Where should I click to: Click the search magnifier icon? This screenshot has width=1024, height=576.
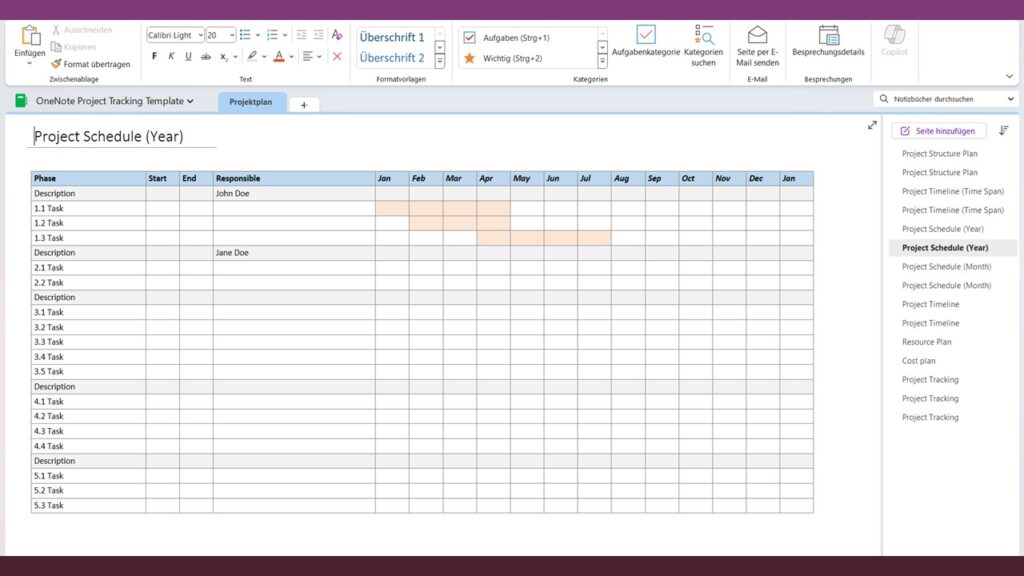tap(884, 99)
